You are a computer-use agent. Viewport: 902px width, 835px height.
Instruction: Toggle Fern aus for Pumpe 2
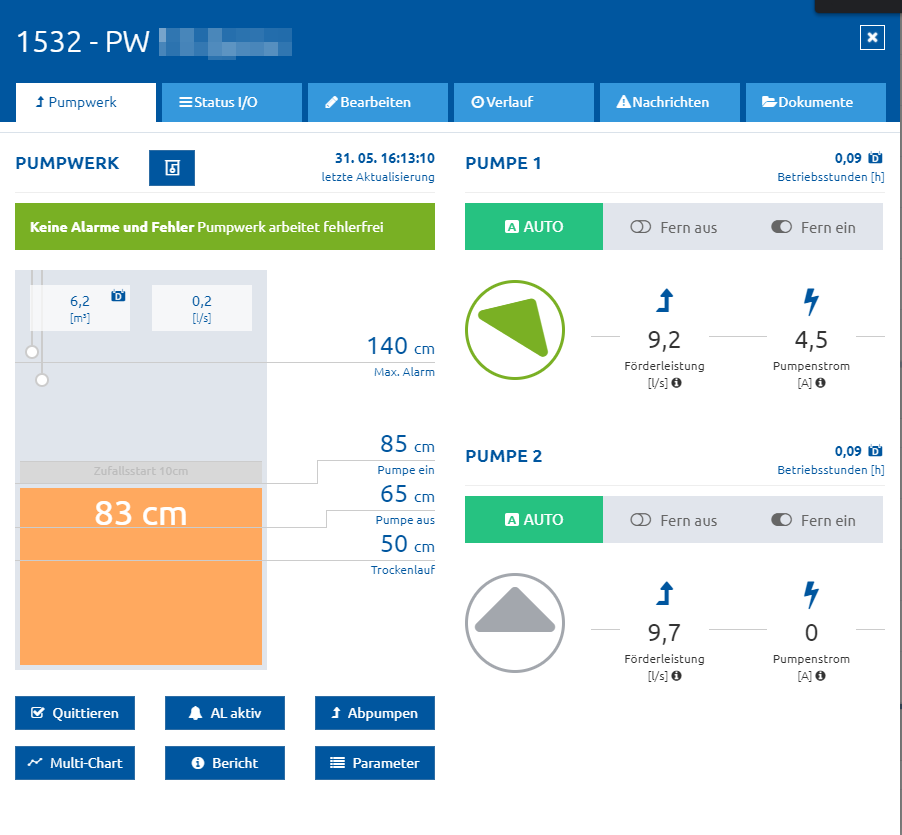point(673,520)
